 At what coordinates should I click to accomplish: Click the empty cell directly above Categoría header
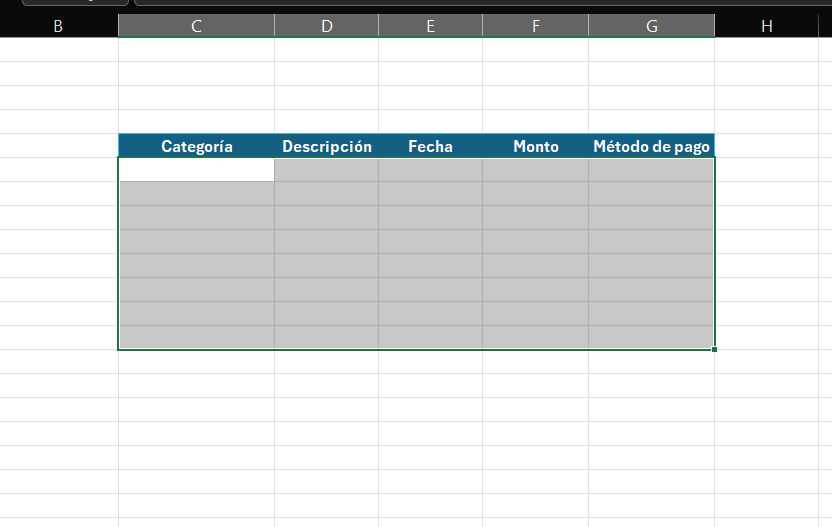[196, 122]
